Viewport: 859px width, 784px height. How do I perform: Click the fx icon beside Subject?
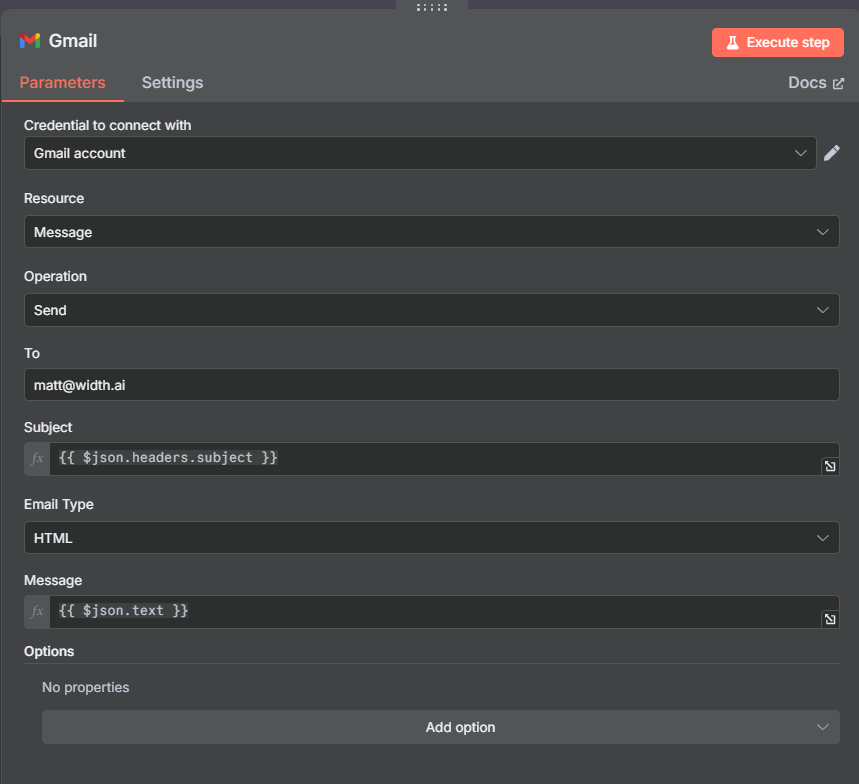(x=37, y=459)
